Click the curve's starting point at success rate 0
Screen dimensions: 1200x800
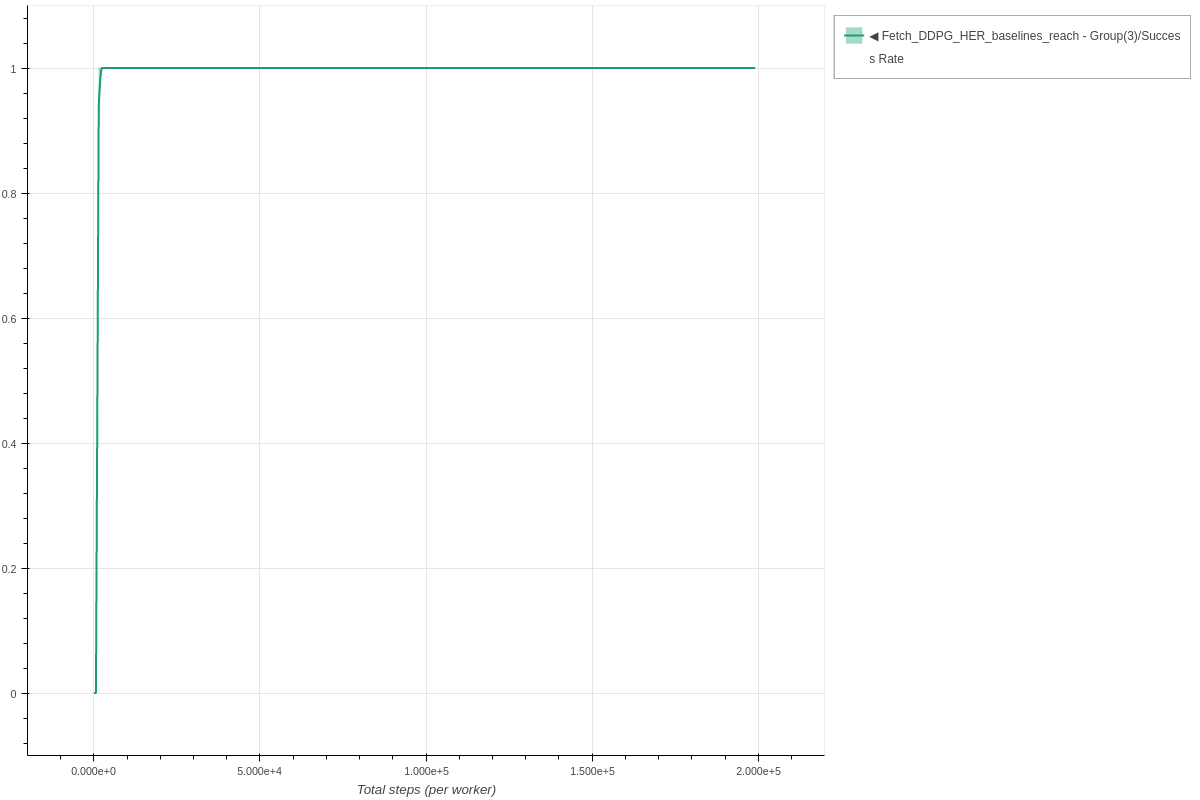pyautogui.click(x=95, y=692)
